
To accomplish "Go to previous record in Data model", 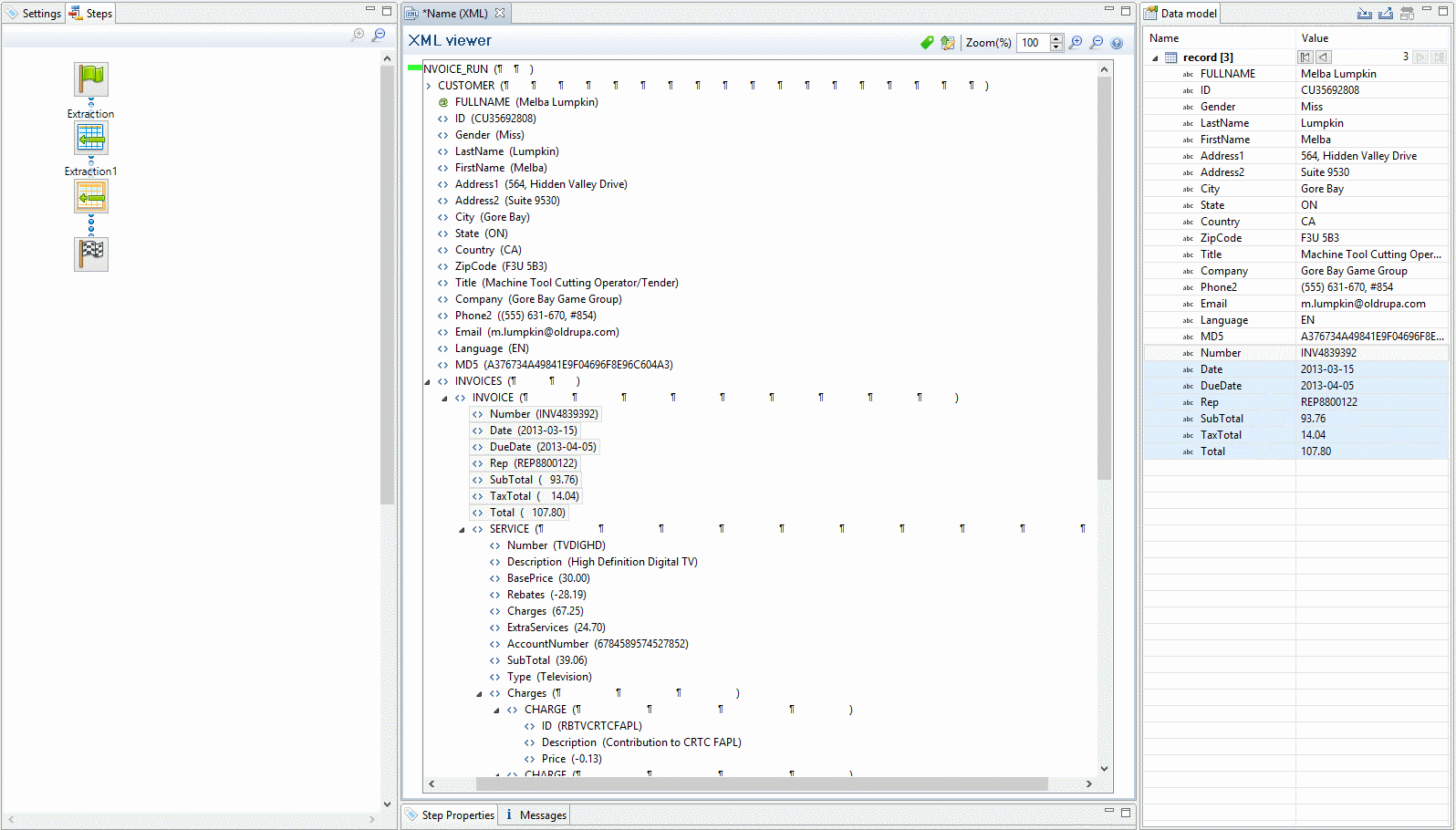I will (1324, 57).
